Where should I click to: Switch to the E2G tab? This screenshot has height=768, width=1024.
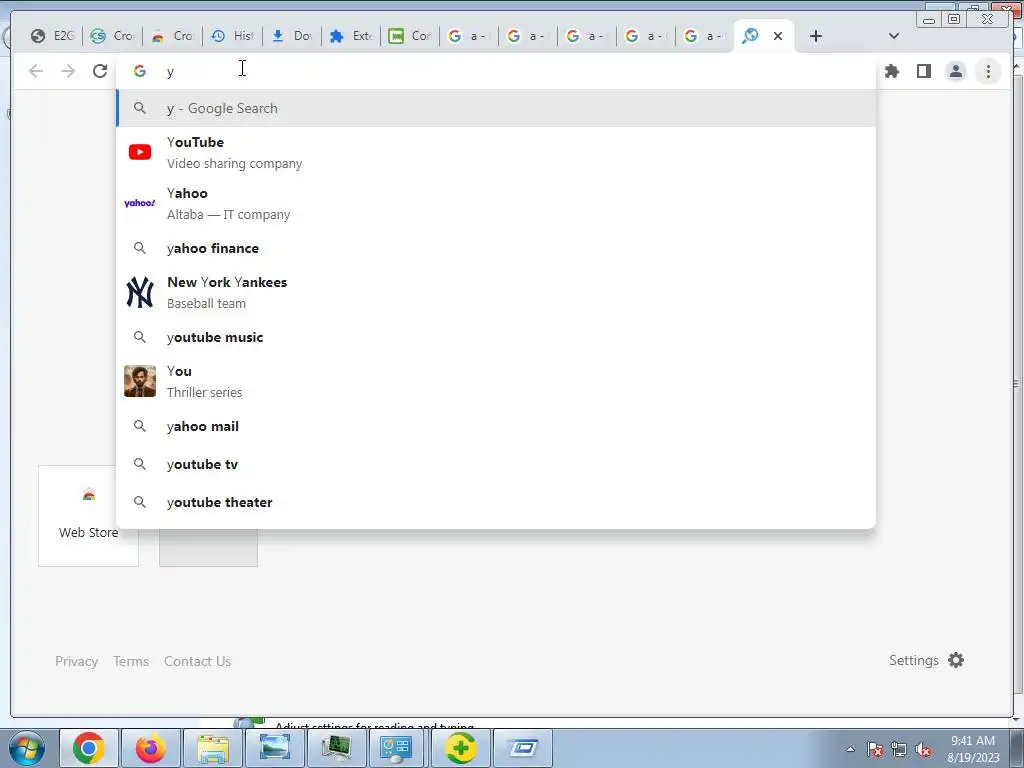tap(52, 36)
